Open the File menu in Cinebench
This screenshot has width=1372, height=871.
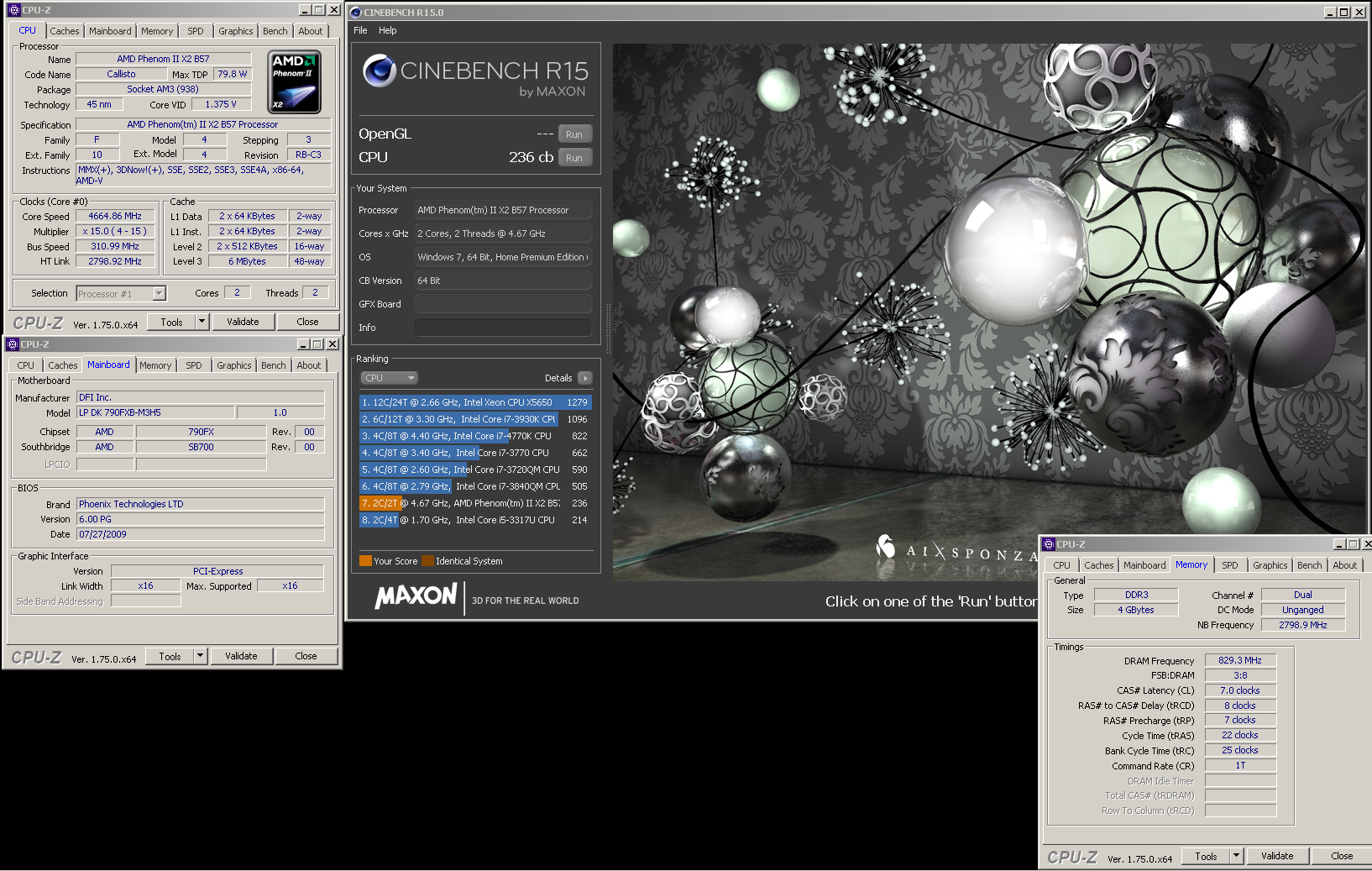click(360, 30)
